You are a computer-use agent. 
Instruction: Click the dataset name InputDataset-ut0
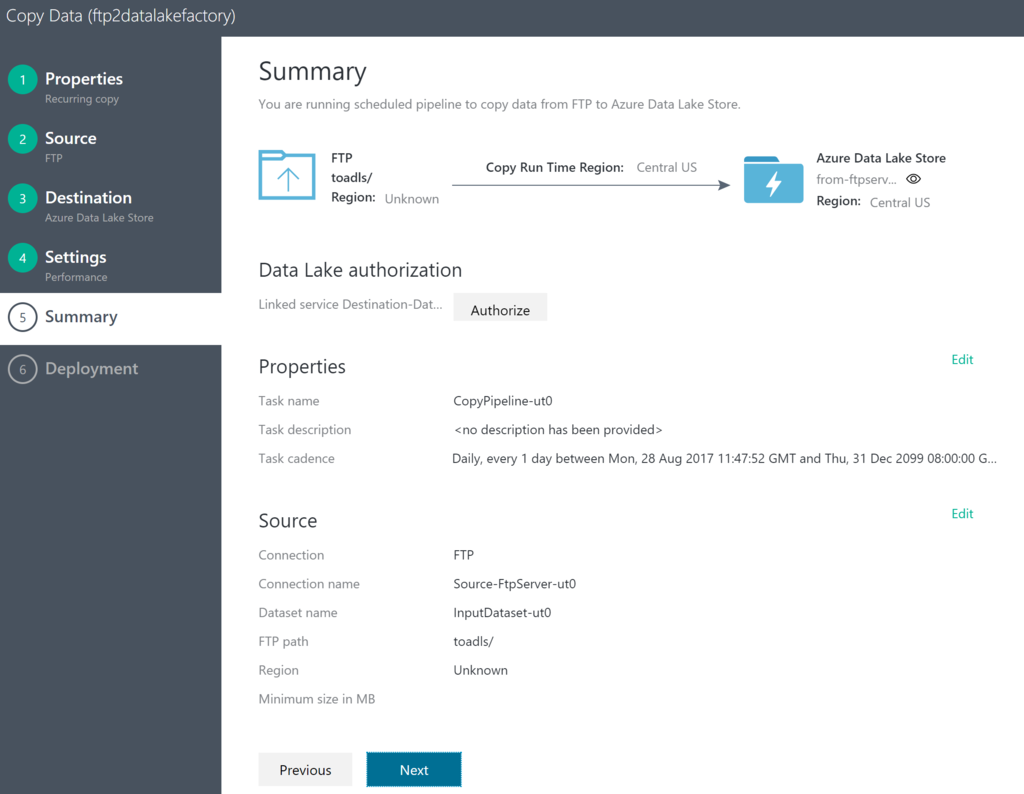pos(502,612)
